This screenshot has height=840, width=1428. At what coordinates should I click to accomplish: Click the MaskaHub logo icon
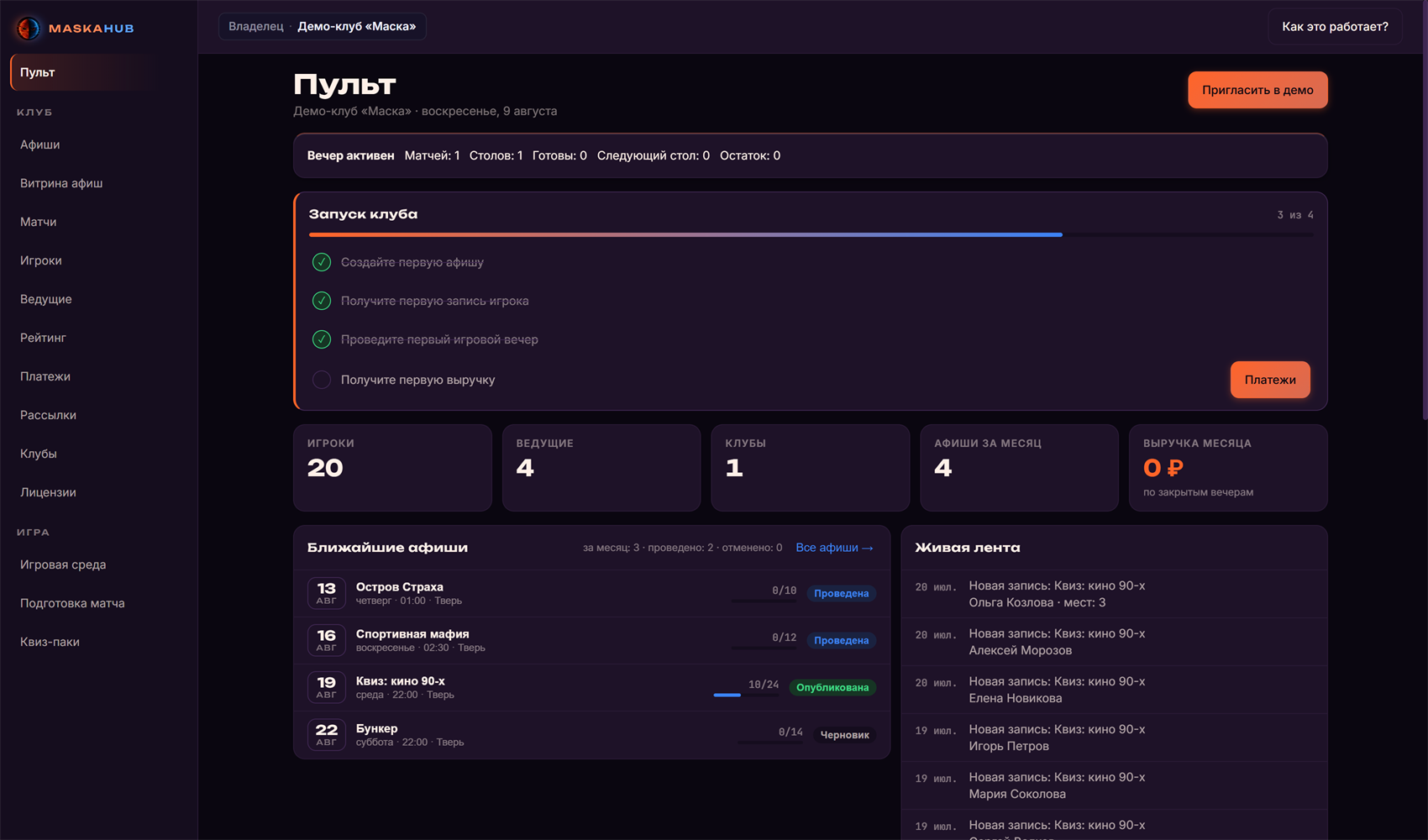click(x=29, y=28)
